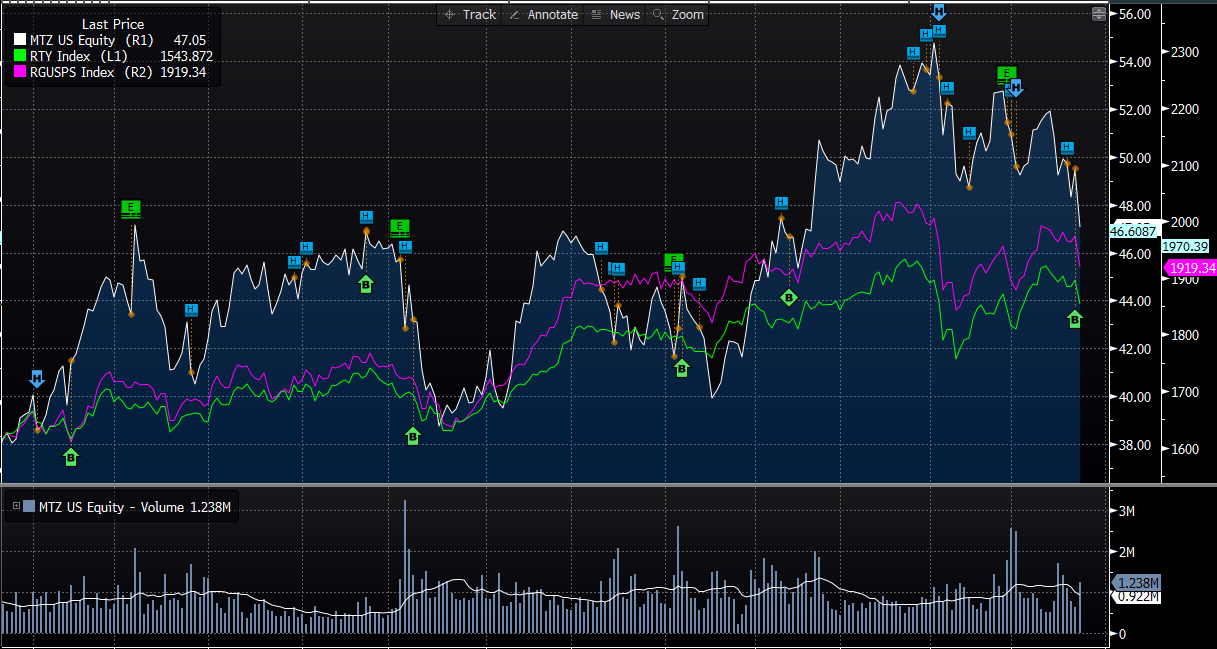The width and height of the screenshot is (1217, 649).
Task: Click the rightmost square blue H marker
Action: (1067, 148)
